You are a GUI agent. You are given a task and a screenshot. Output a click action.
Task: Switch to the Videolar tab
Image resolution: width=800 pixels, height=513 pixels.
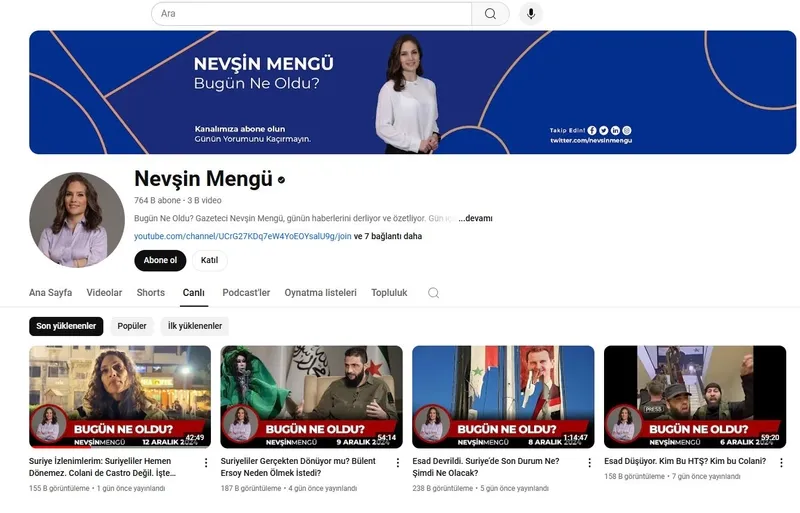[104, 293]
